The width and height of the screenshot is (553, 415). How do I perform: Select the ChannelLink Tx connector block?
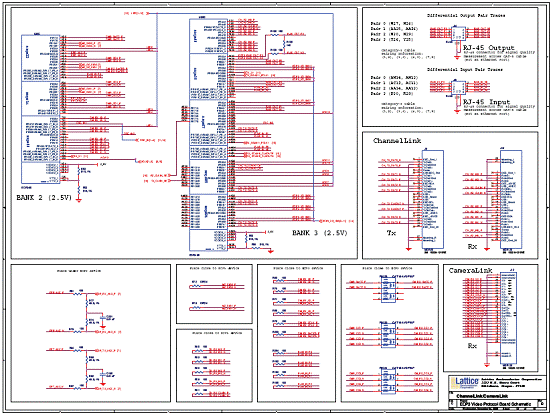coord(433,200)
